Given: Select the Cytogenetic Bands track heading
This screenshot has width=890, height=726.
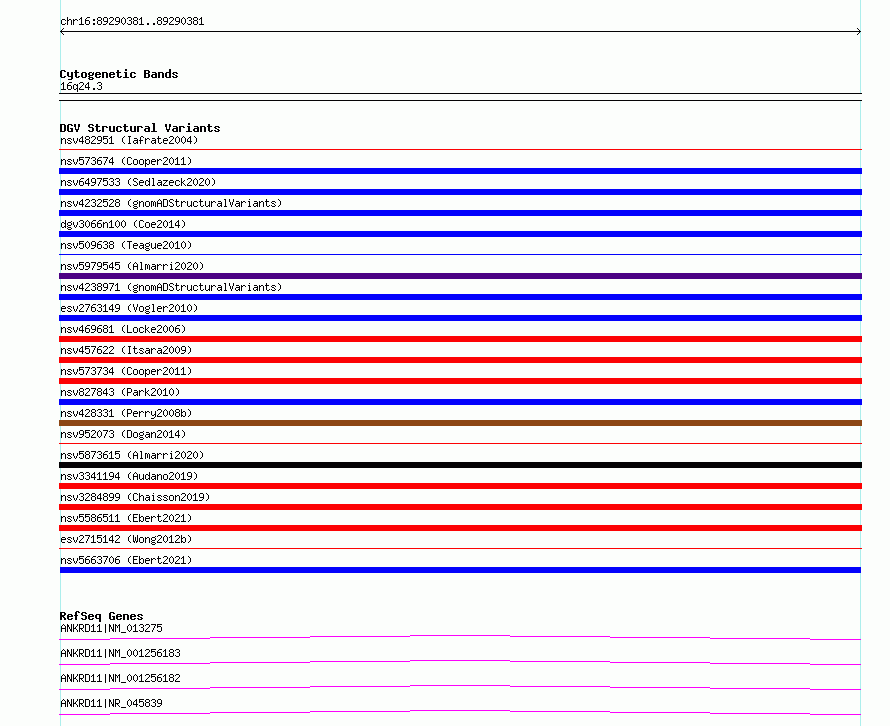Looking at the screenshot, I should [x=119, y=74].
